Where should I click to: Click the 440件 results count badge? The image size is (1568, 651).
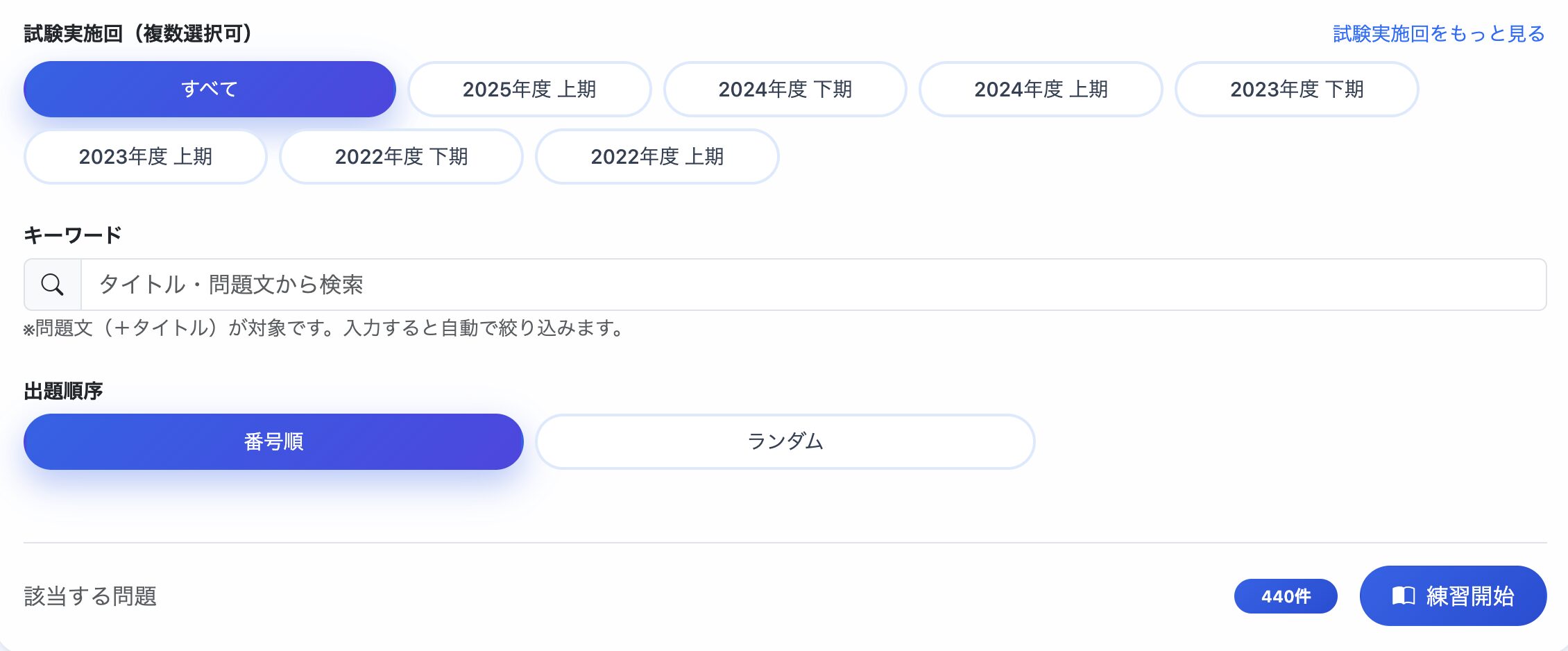[x=1286, y=595]
